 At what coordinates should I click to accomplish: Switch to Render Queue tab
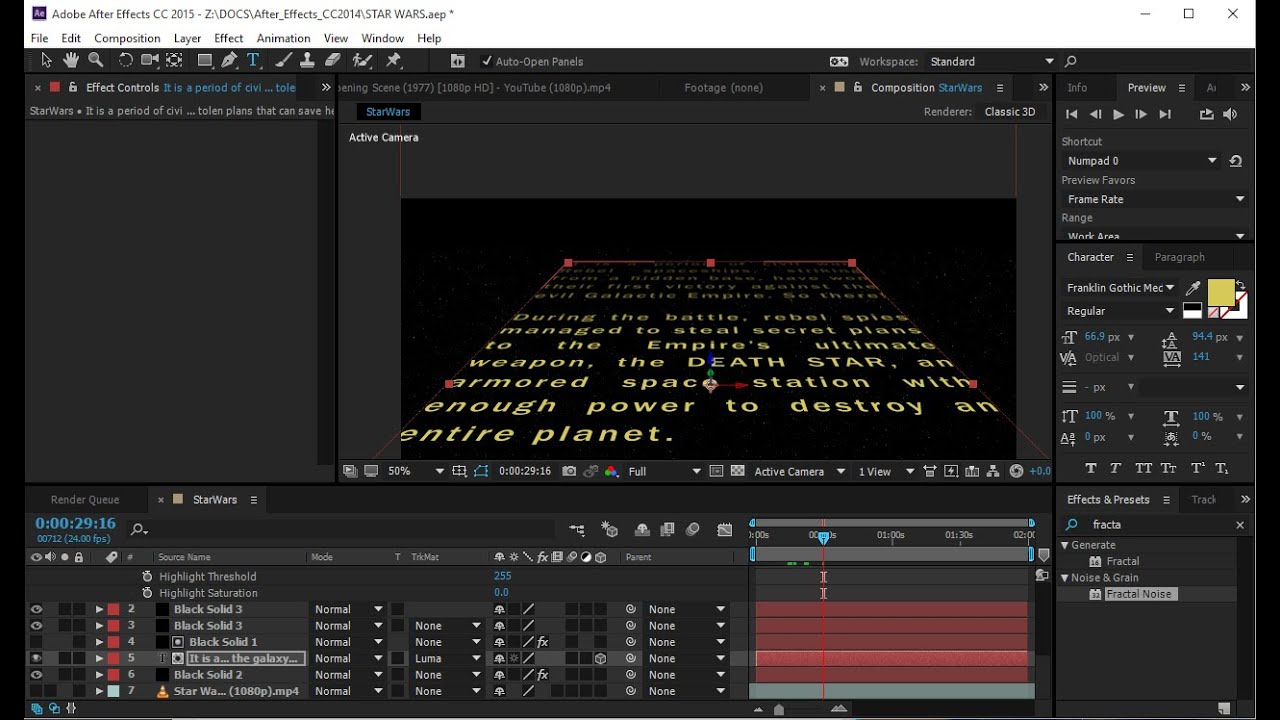point(85,499)
